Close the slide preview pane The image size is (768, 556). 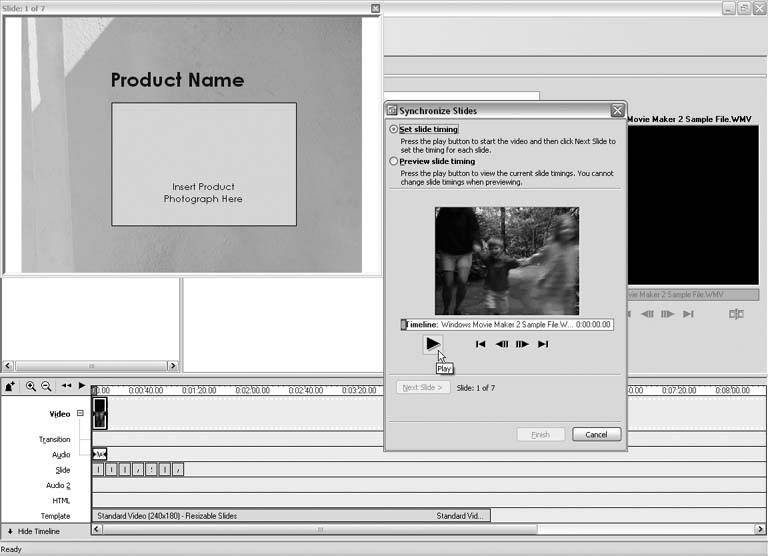[x=375, y=9]
